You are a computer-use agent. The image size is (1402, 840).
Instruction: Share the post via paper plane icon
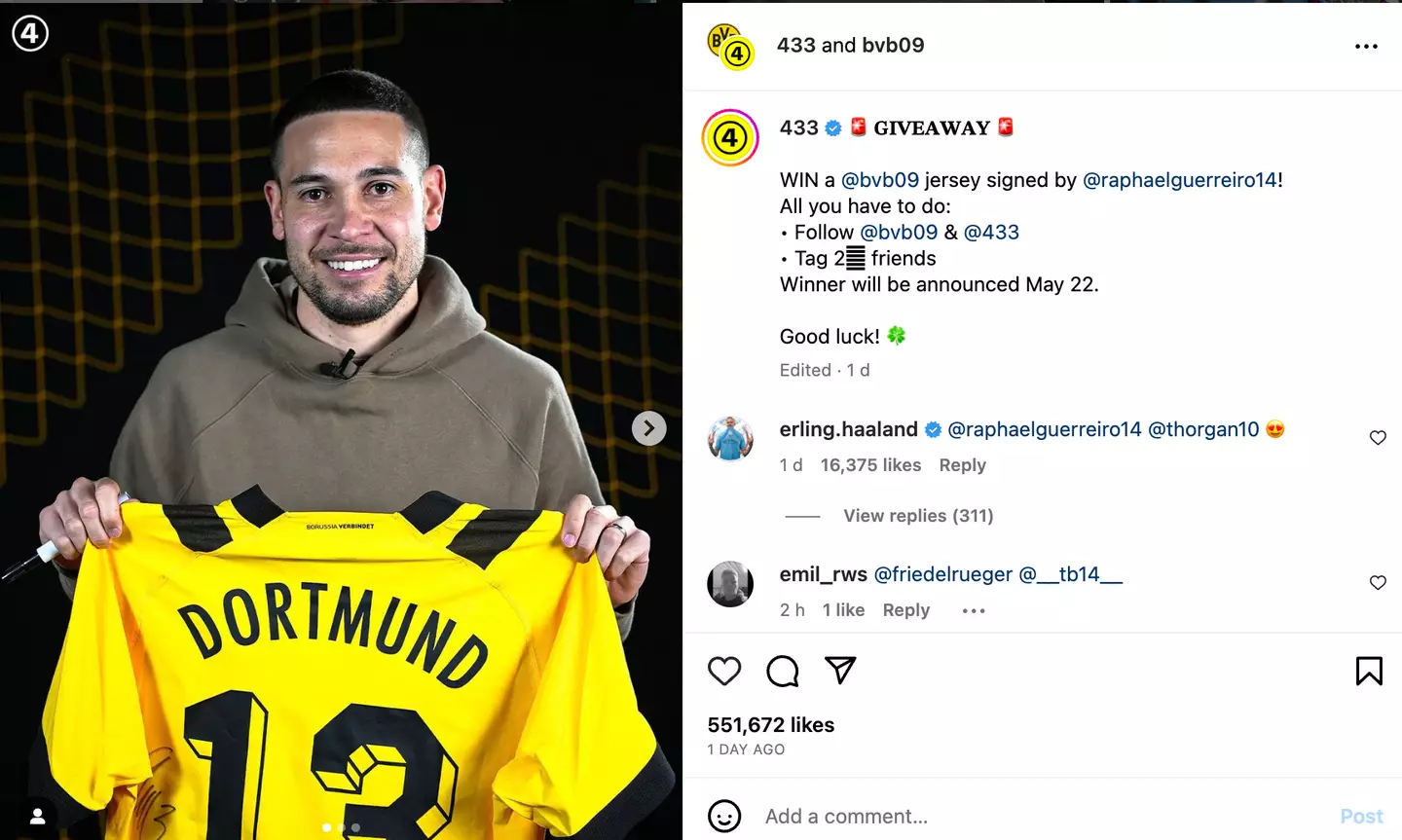click(840, 670)
